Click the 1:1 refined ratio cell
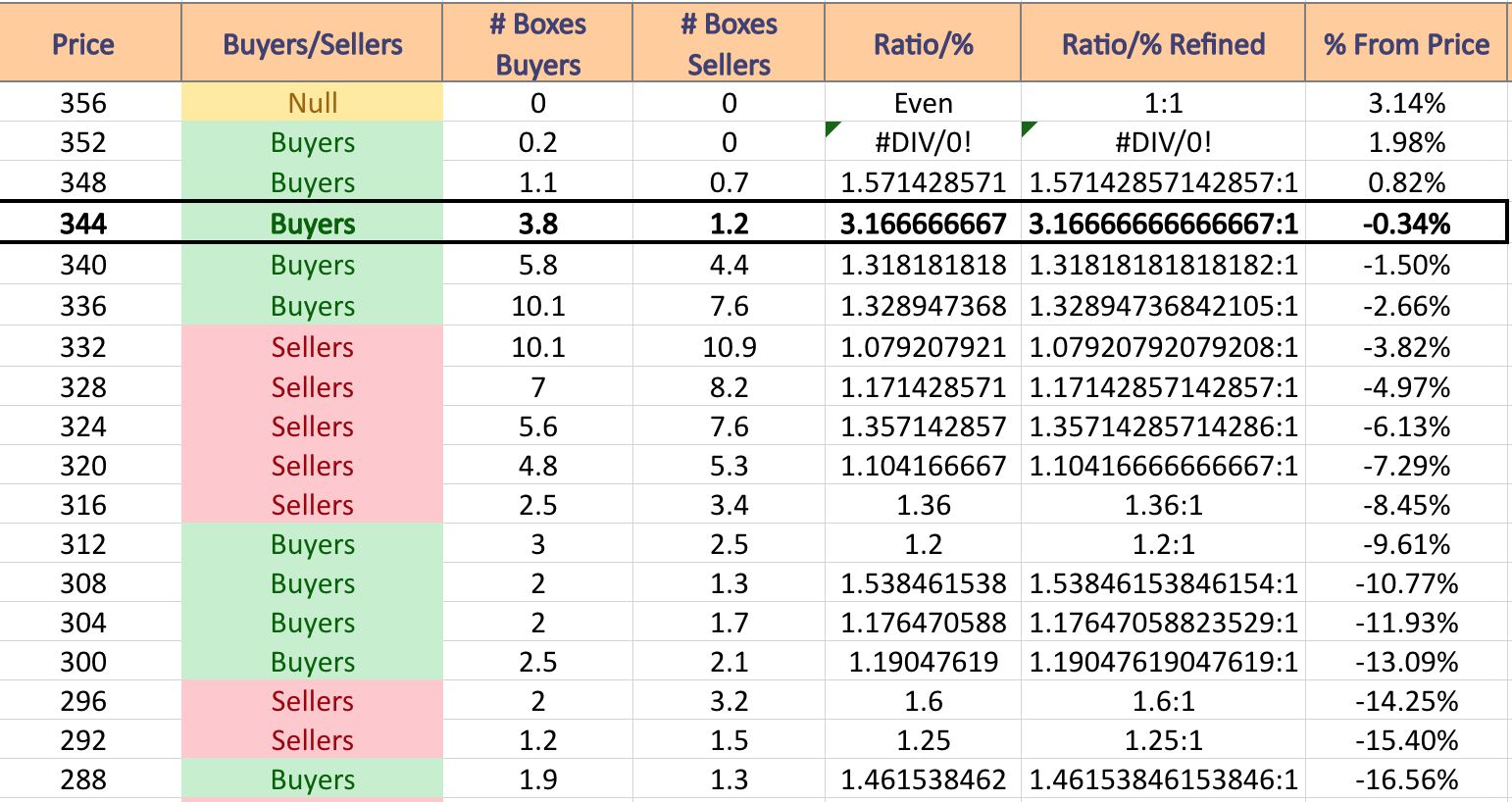 1163,102
